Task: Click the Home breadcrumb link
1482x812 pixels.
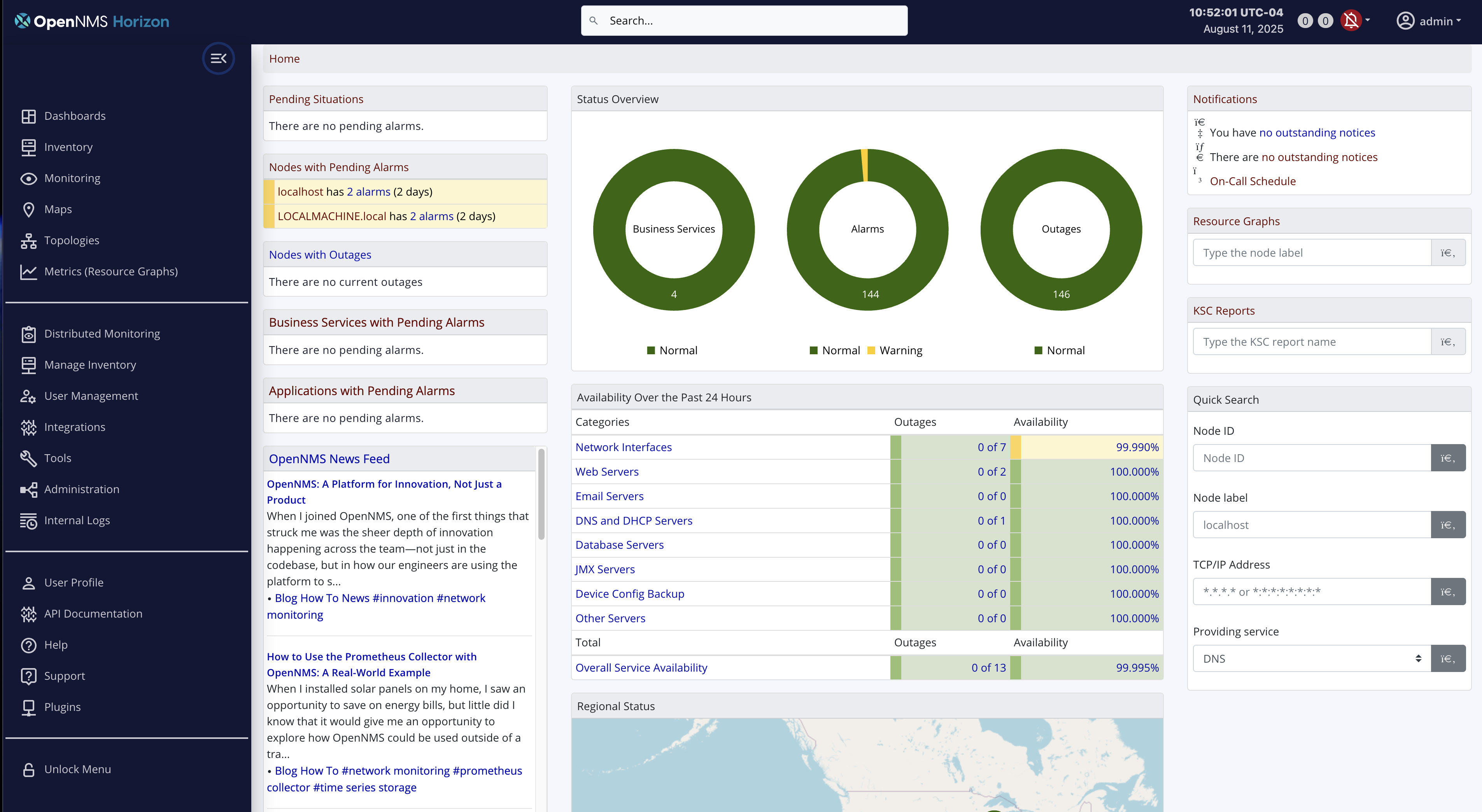Action: coord(284,58)
